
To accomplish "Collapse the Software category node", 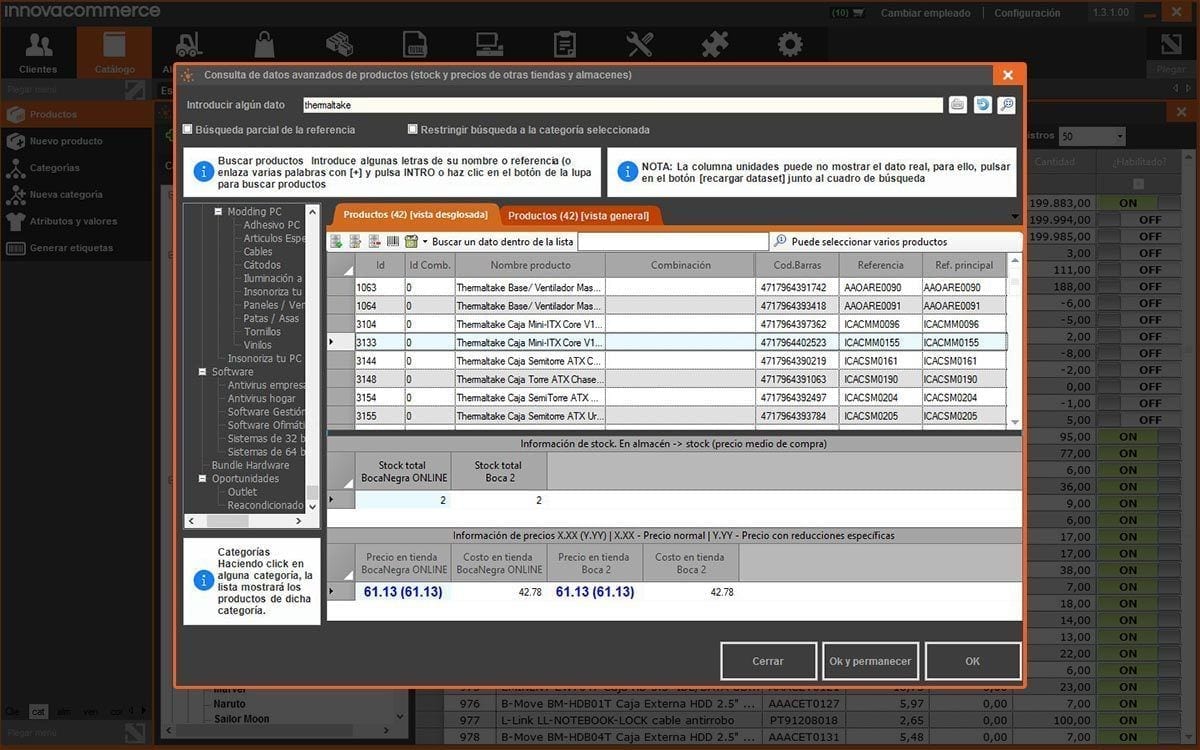I will tap(203, 372).
